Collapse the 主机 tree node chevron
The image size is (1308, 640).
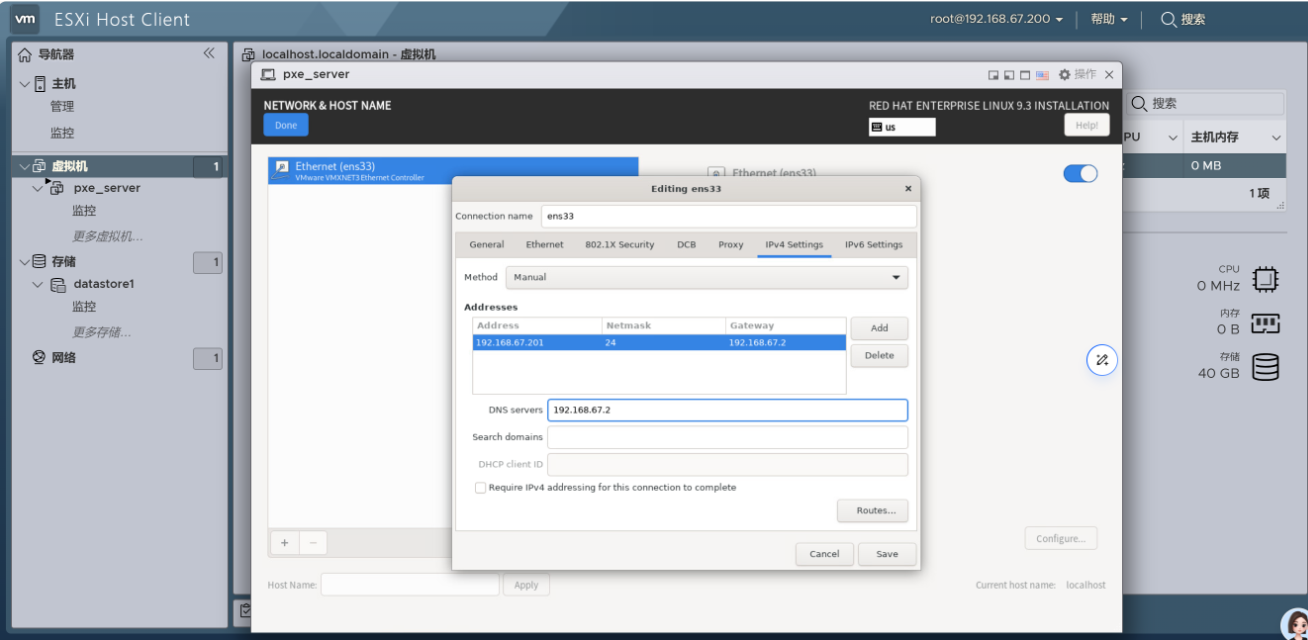pyautogui.click(x=25, y=84)
